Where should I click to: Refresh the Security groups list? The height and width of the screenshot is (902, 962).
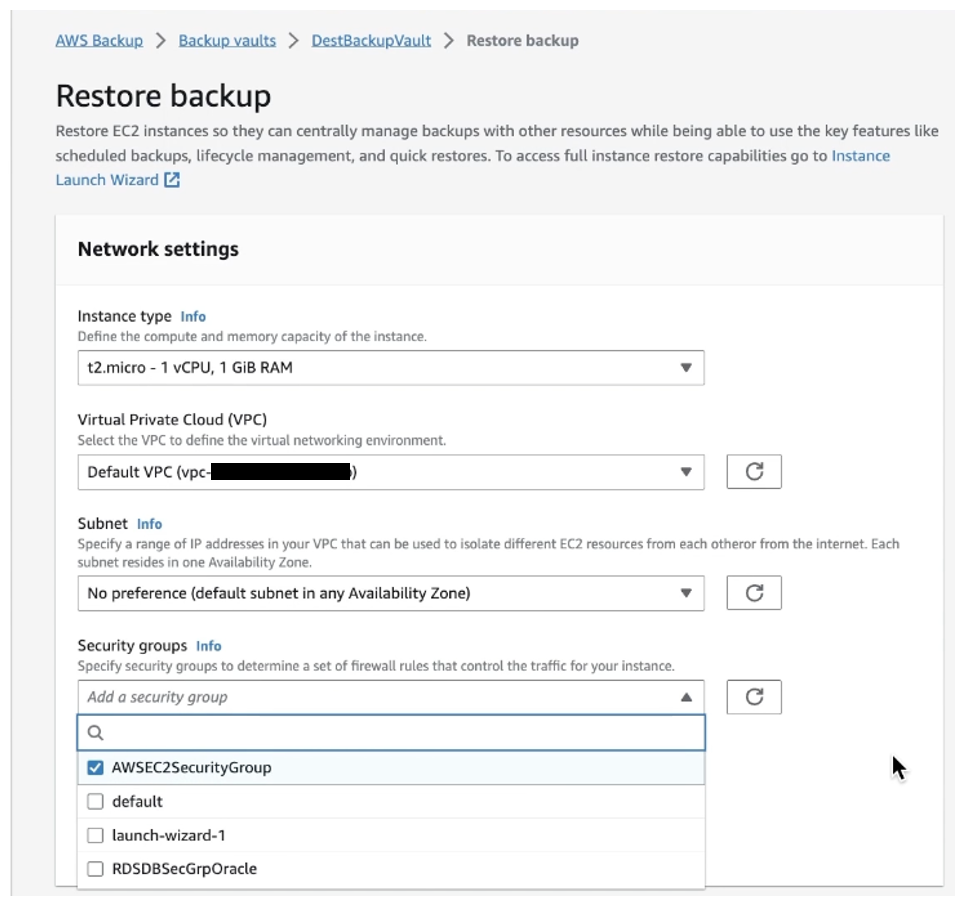[x=755, y=697]
